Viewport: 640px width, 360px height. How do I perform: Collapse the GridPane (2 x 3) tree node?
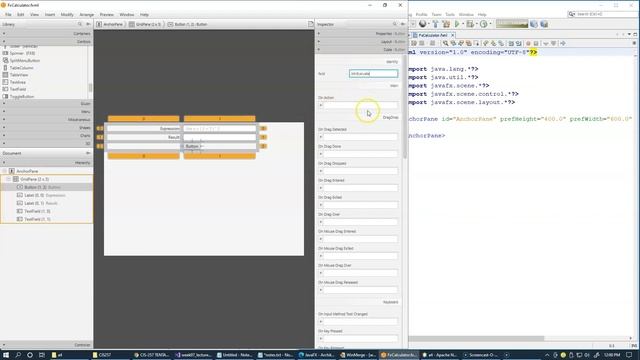pos(8,179)
